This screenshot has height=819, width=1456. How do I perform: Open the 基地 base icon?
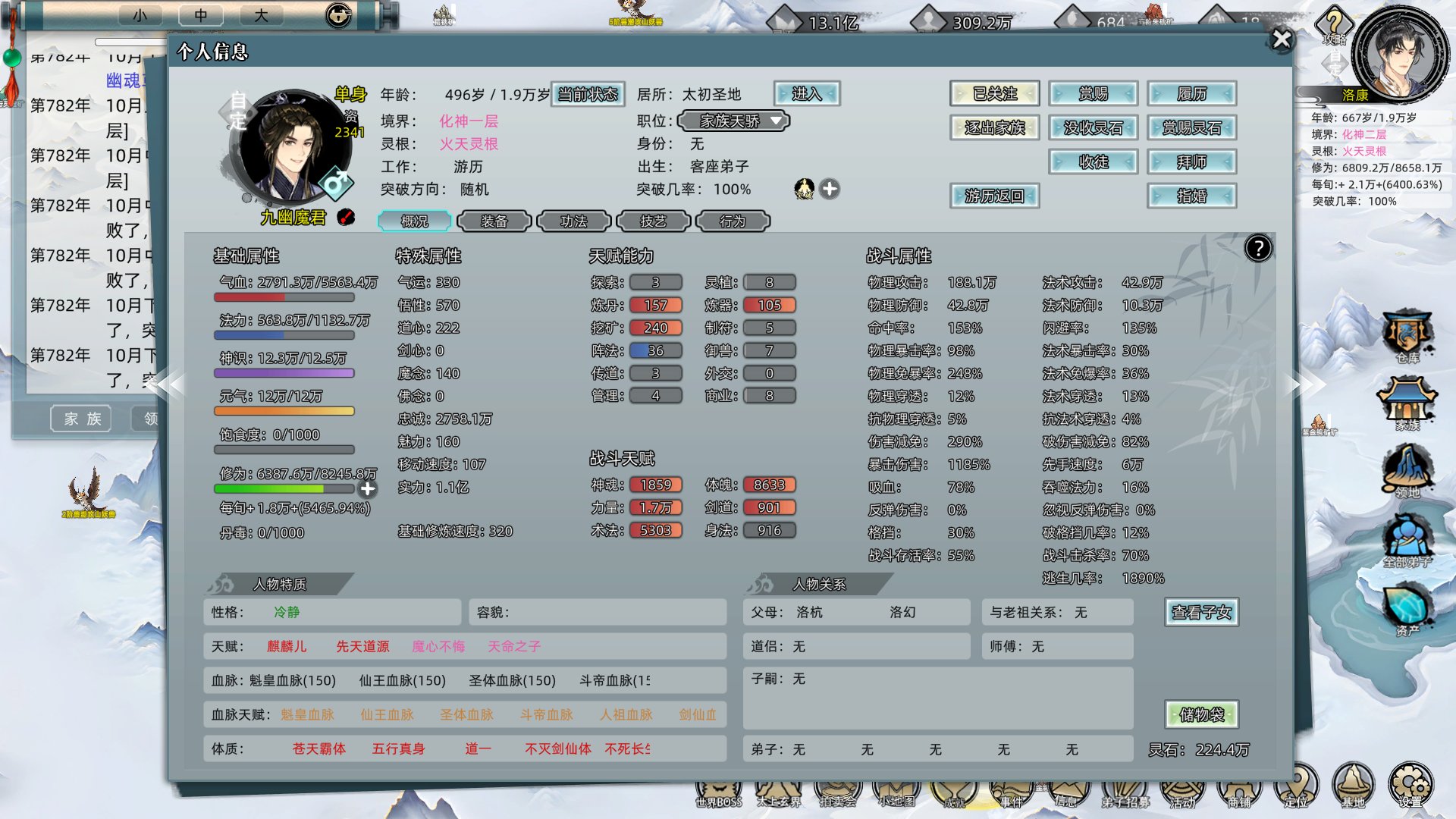pyautogui.click(x=1353, y=785)
